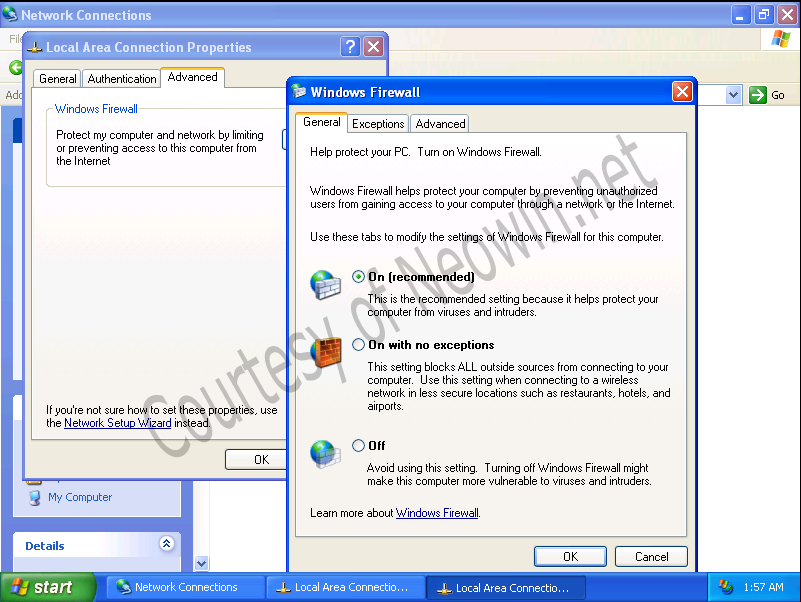Collapse the Details panel chevron
801x602 pixels.
pyautogui.click(x=167, y=543)
